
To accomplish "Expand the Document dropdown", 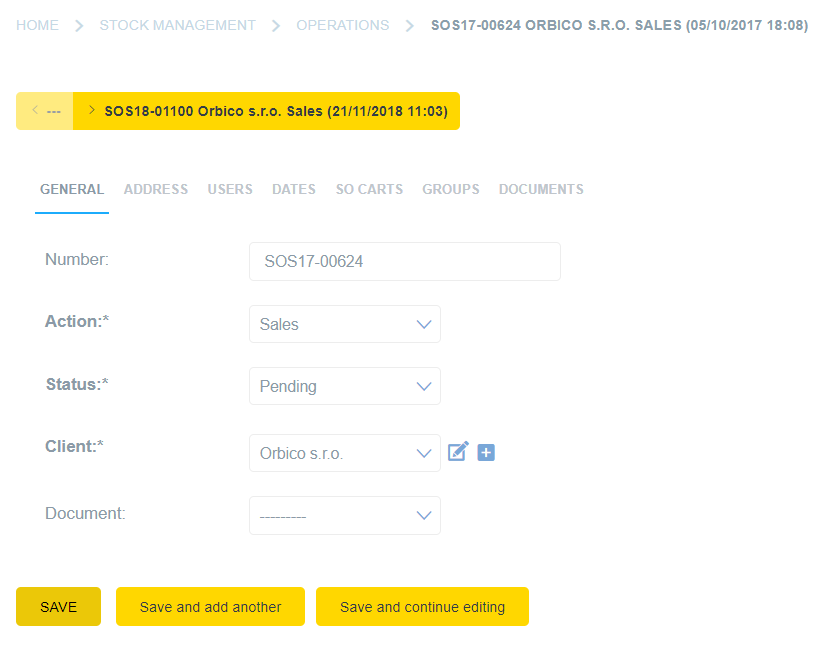I will click(344, 515).
